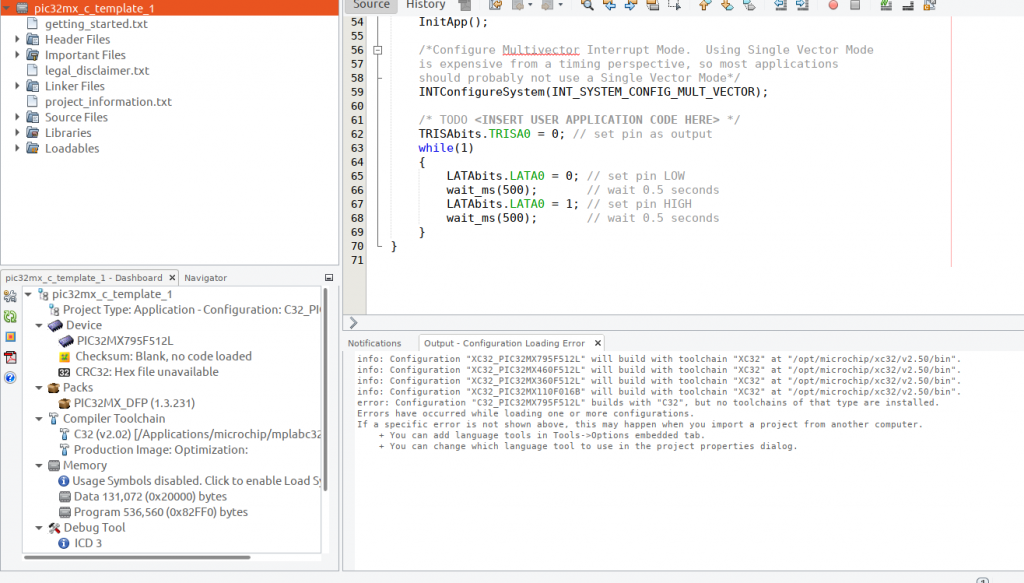Open device datasheet PDF icon
The height and width of the screenshot is (583, 1024).
(10, 357)
